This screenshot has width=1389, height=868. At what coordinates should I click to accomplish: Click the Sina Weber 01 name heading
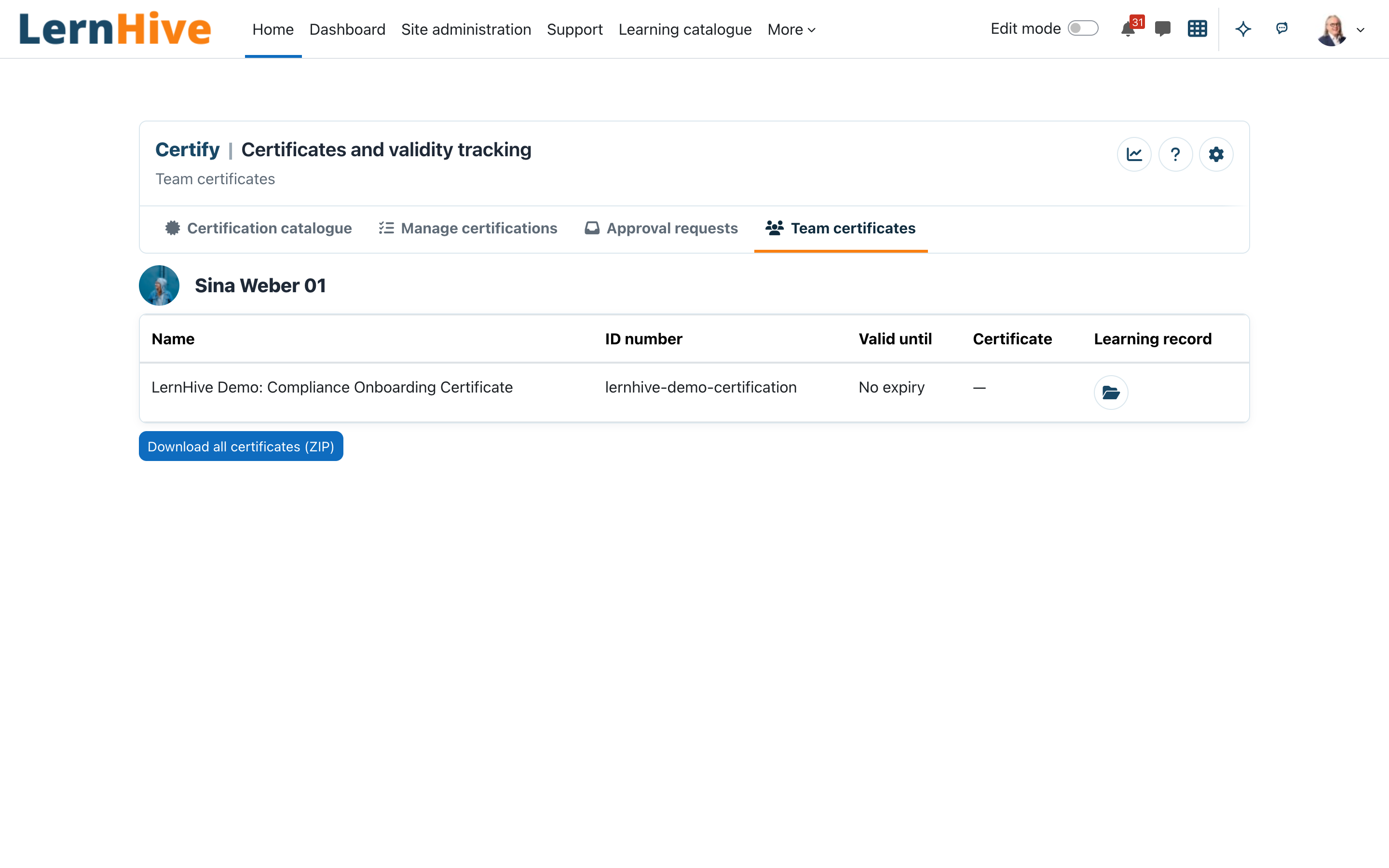coord(260,285)
